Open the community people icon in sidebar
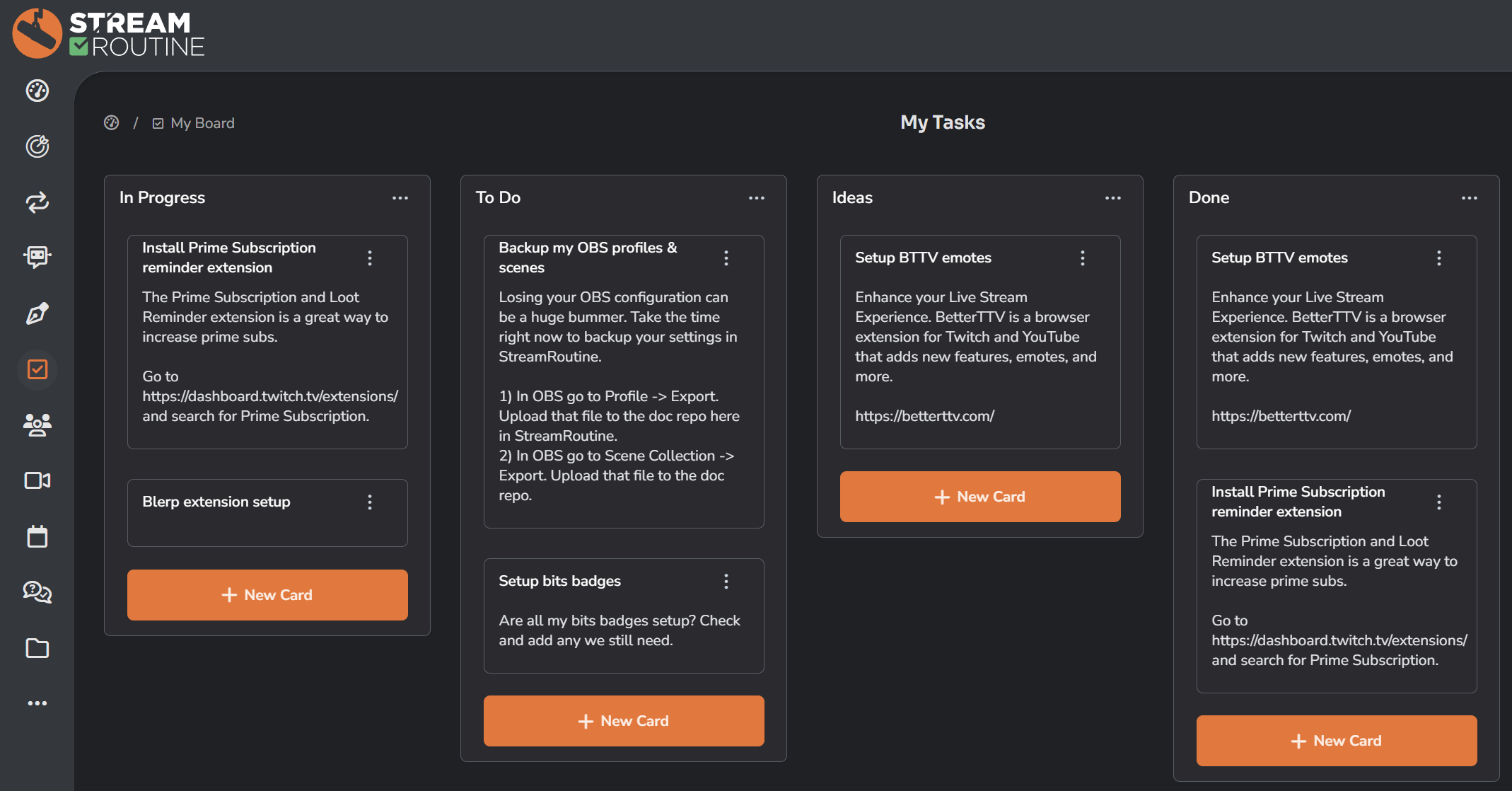 [37, 425]
